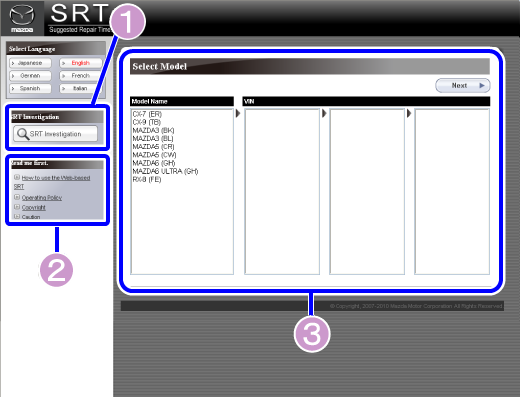This screenshot has width=520, height=397.
Task: Click the Next button
Action: click(463, 85)
